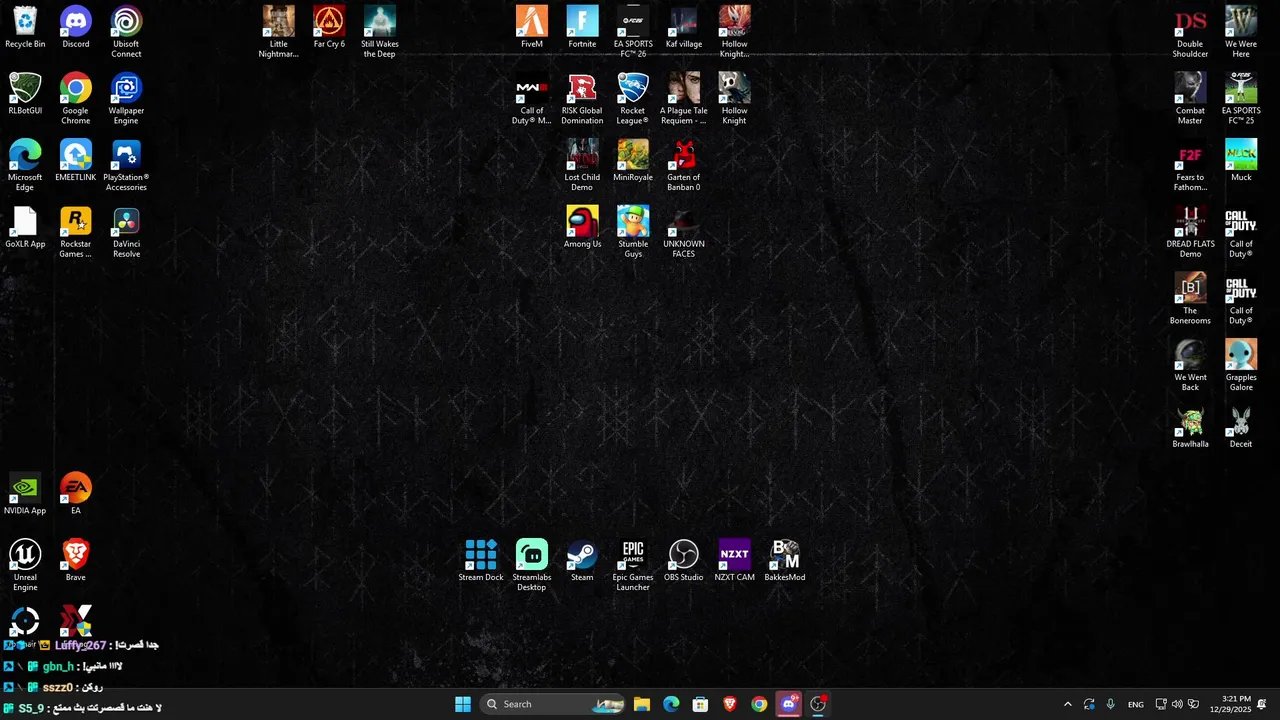This screenshot has height=720, width=1280.
Task: Open the Epic Games Launcher icon
Action: 633,565
